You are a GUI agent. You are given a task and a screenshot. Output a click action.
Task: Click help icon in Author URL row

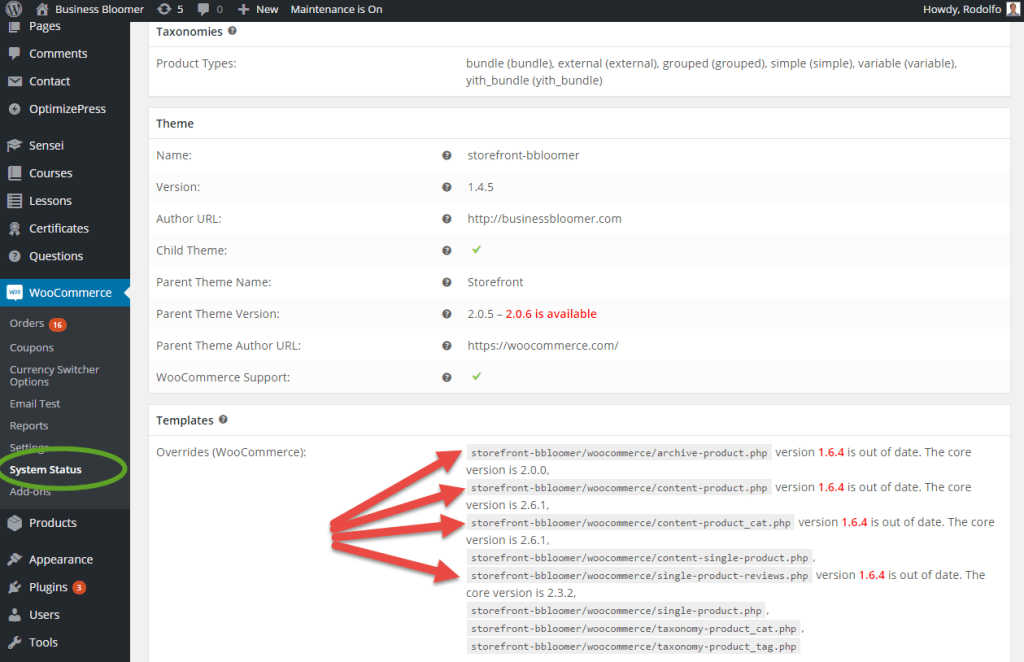pyautogui.click(x=447, y=219)
